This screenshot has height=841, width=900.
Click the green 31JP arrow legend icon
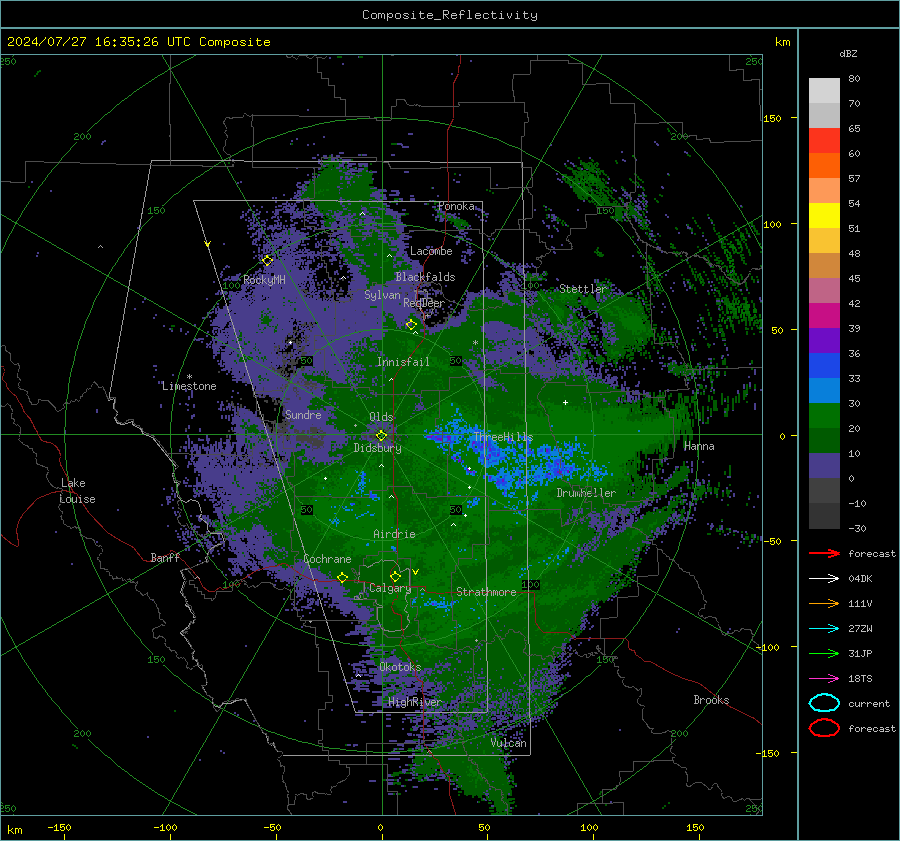pyautogui.click(x=824, y=653)
